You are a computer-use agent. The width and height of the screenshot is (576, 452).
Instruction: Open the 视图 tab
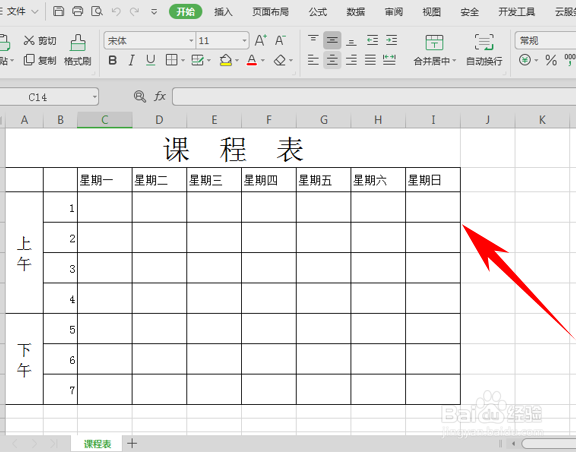pyautogui.click(x=432, y=12)
